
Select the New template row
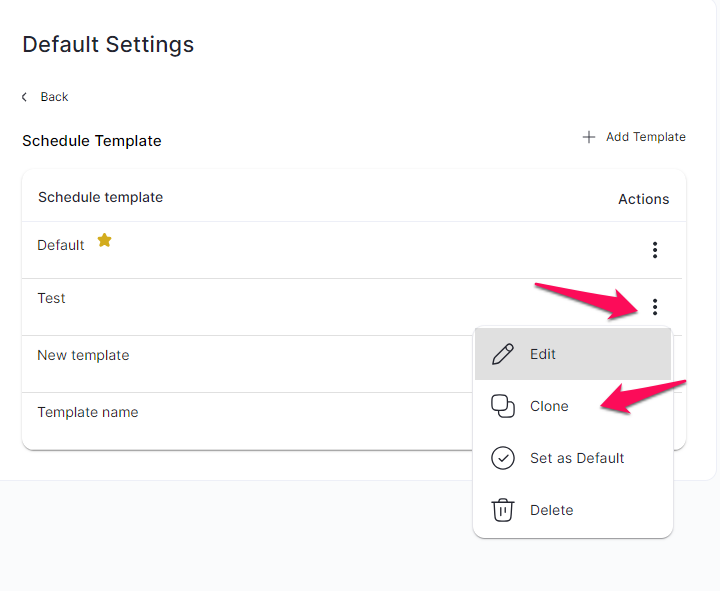(x=248, y=364)
